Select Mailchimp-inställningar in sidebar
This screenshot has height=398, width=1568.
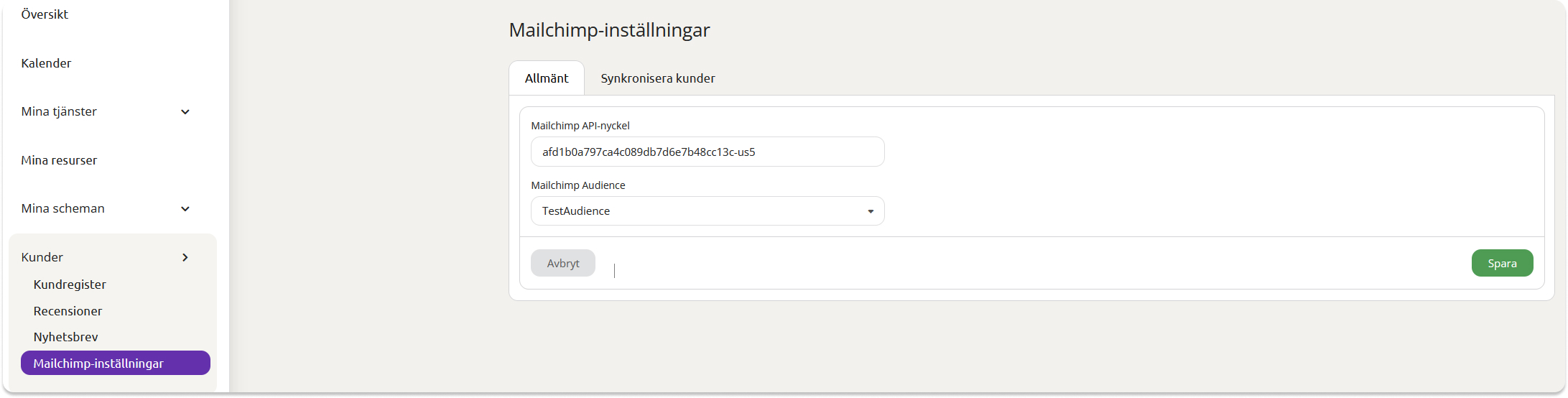tap(116, 363)
